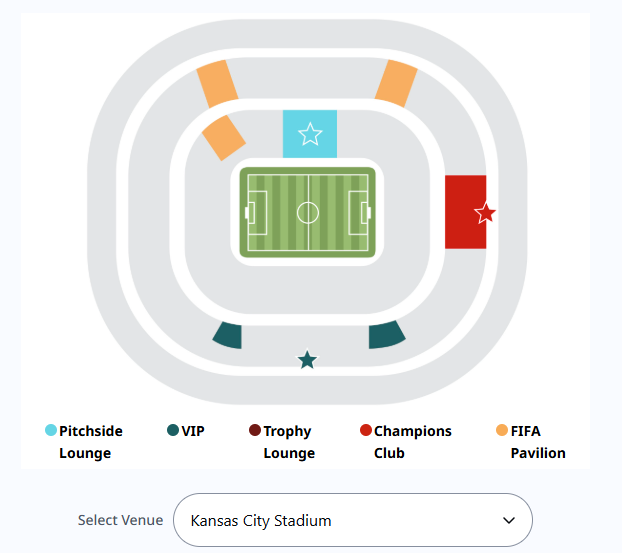The image size is (624, 553).
Task: Click the dark teal VIP star
Action: [307, 360]
